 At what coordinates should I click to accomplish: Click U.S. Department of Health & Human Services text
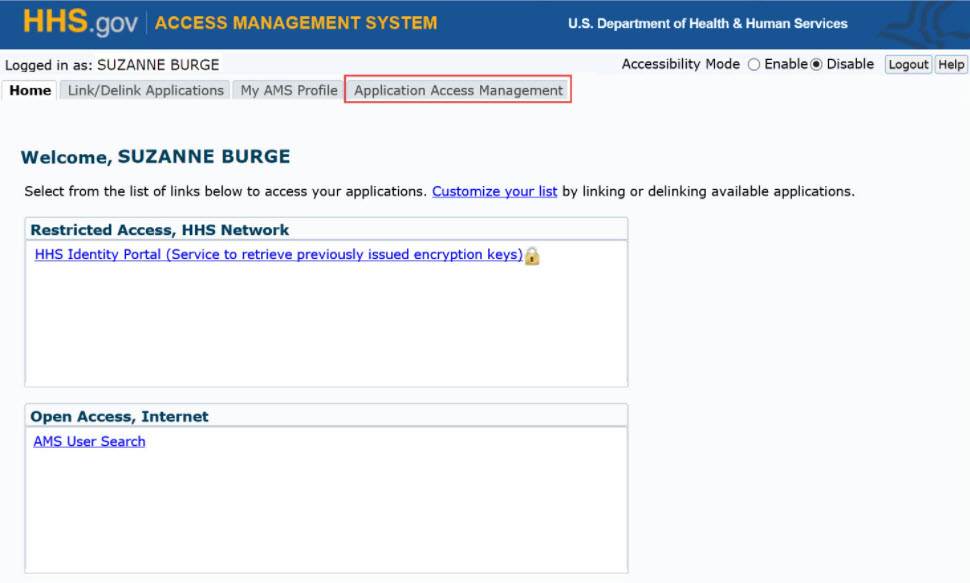(707, 24)
